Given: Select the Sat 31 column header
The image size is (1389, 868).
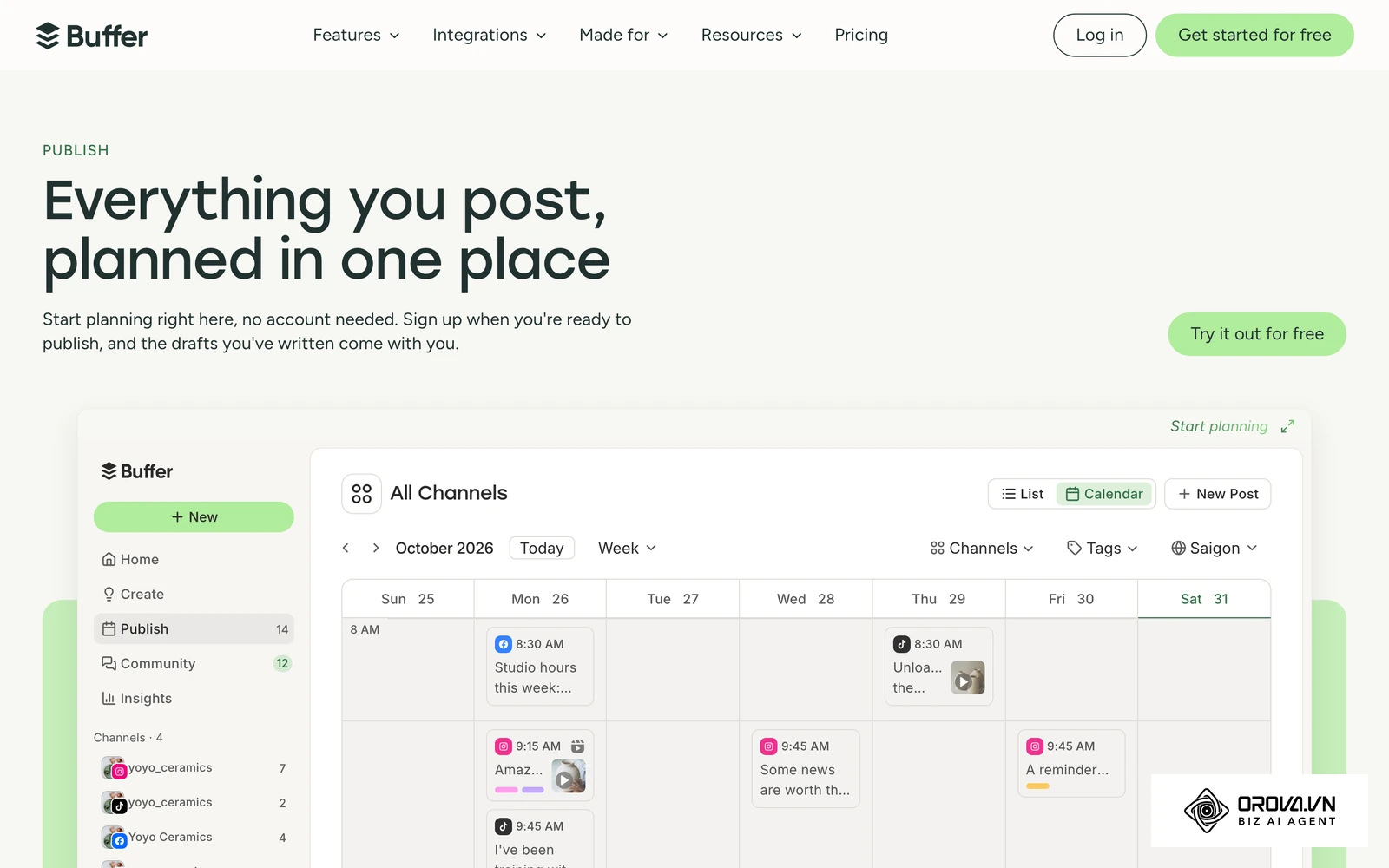Looking at the screenshot, I should coord(1204,599).
